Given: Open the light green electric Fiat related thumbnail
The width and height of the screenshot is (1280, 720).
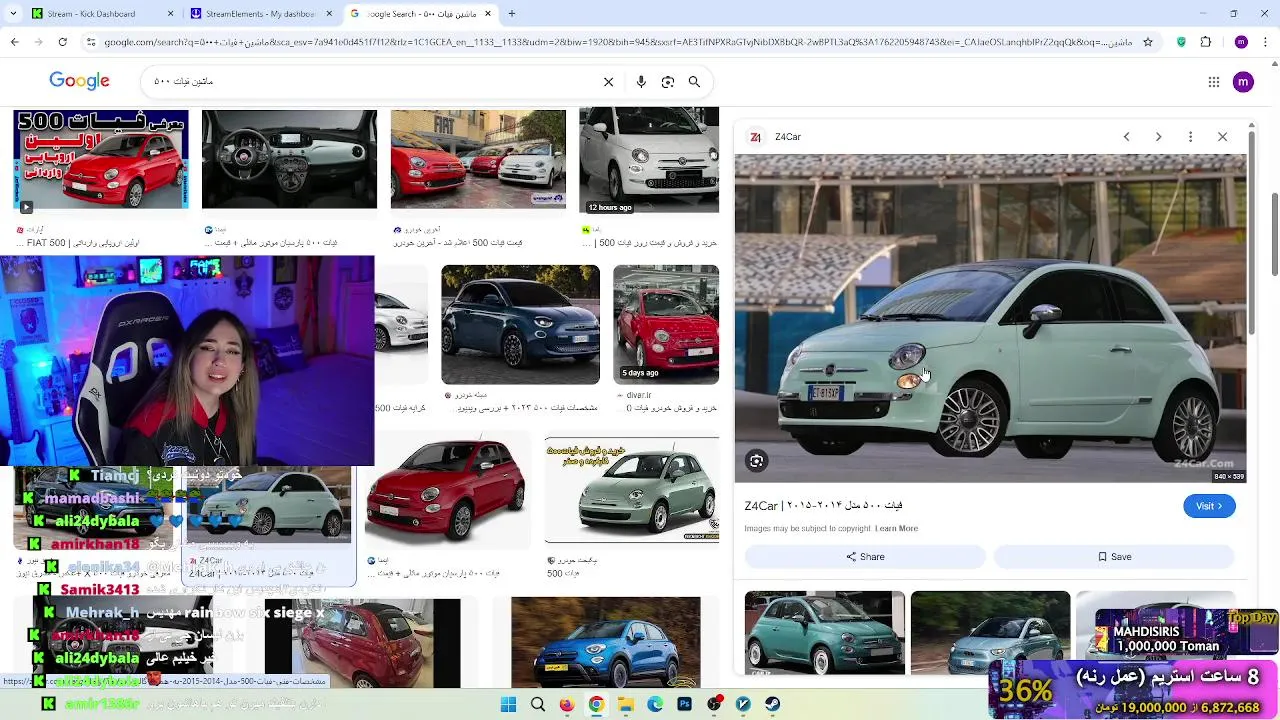Looking at the screenshot, I should pyautogui.click(x=990, y=633).
